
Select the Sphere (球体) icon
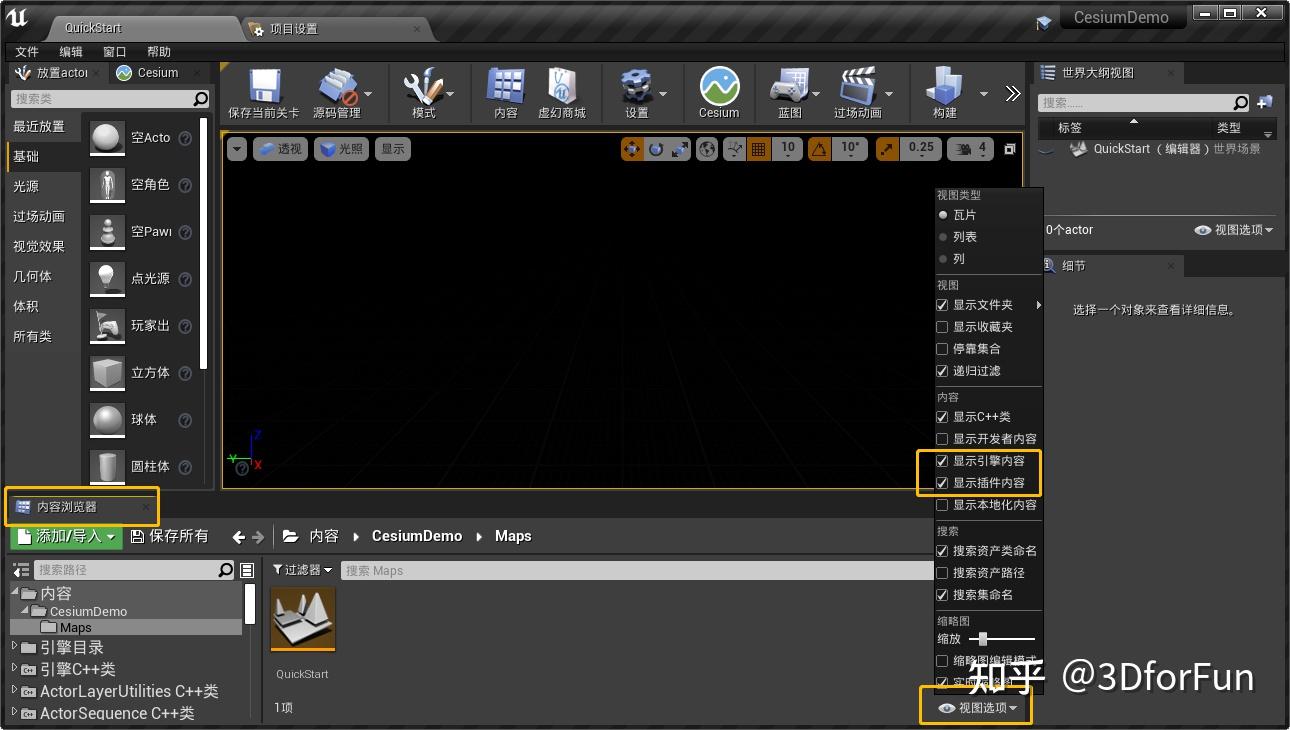pyautogui.click(x=107, y=420)
